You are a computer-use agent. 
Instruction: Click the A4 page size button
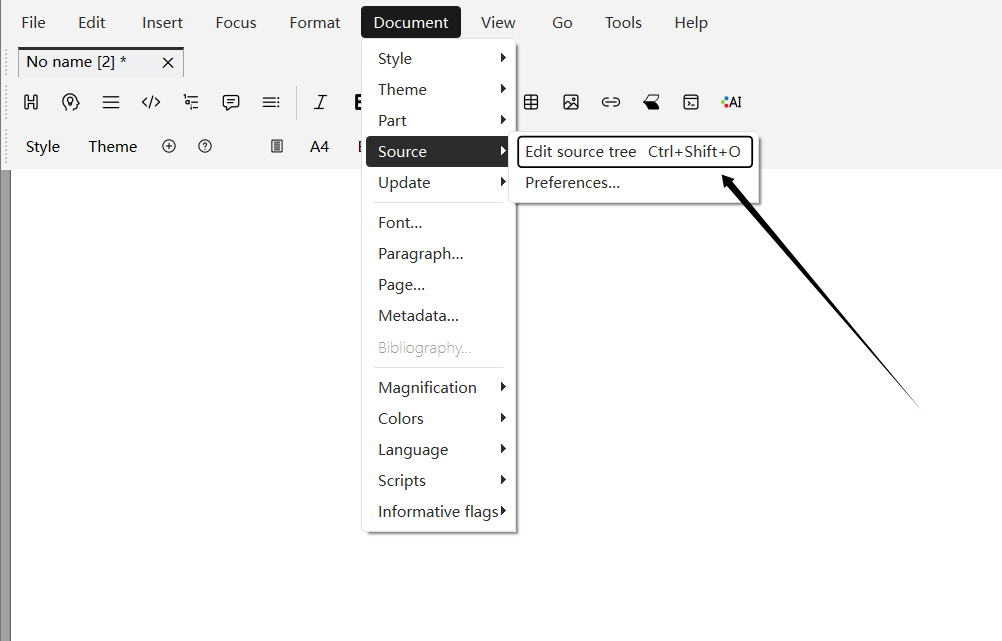click(x=319, y=146)
